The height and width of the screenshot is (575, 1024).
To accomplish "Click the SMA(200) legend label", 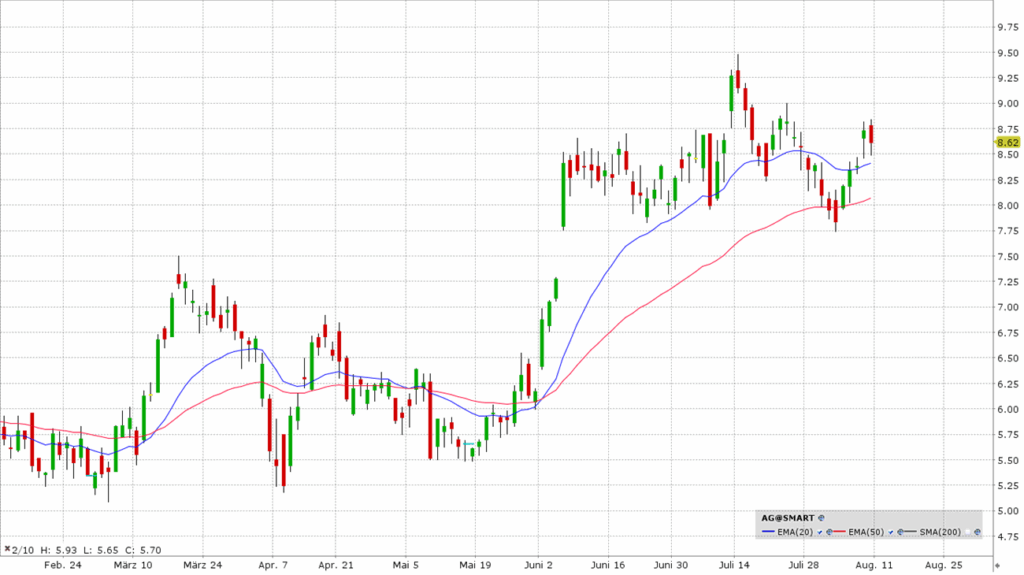I will tap(940, 532).
